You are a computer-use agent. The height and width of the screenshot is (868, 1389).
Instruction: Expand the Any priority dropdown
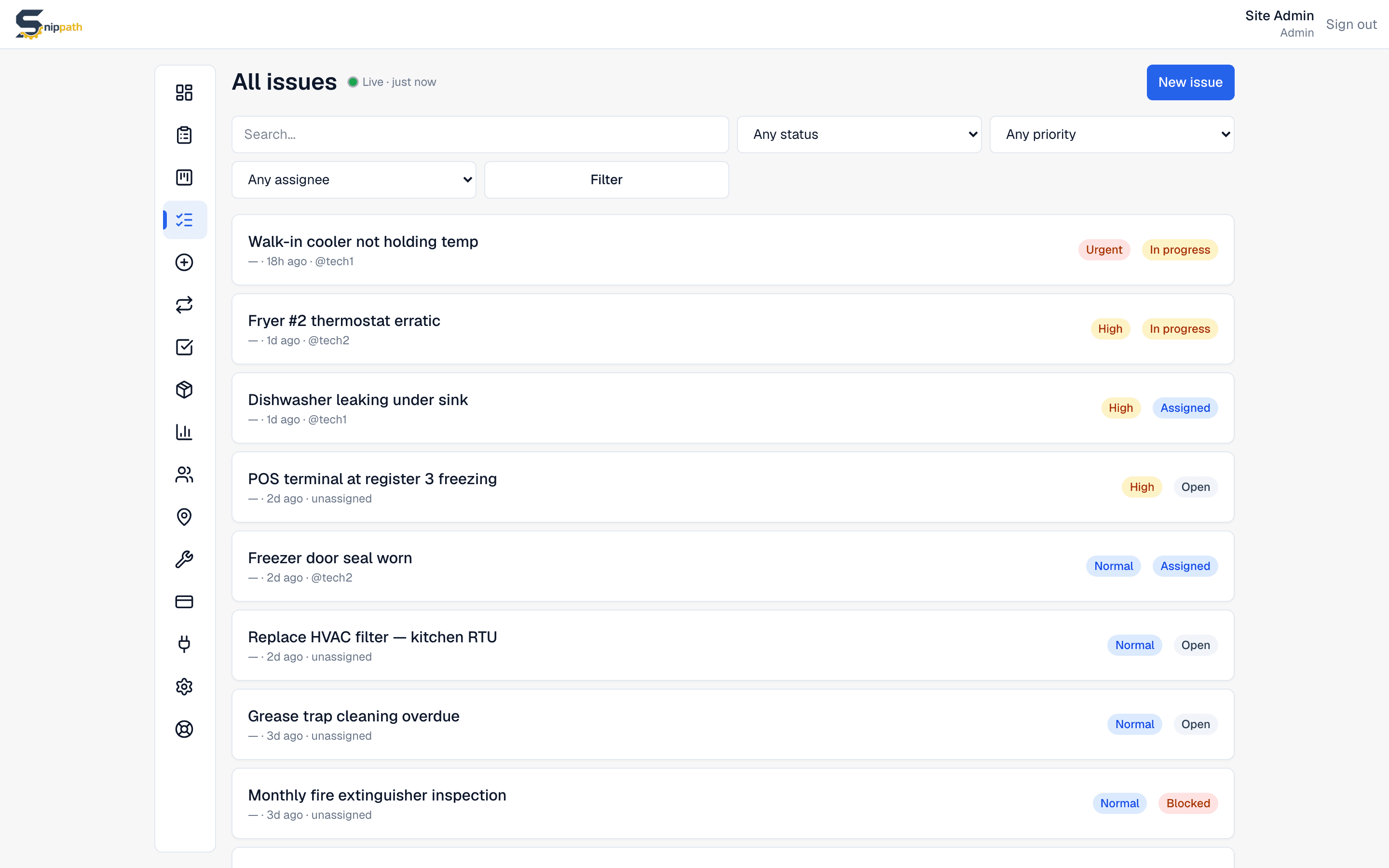pyautogui.click(x=1112, y=135)
